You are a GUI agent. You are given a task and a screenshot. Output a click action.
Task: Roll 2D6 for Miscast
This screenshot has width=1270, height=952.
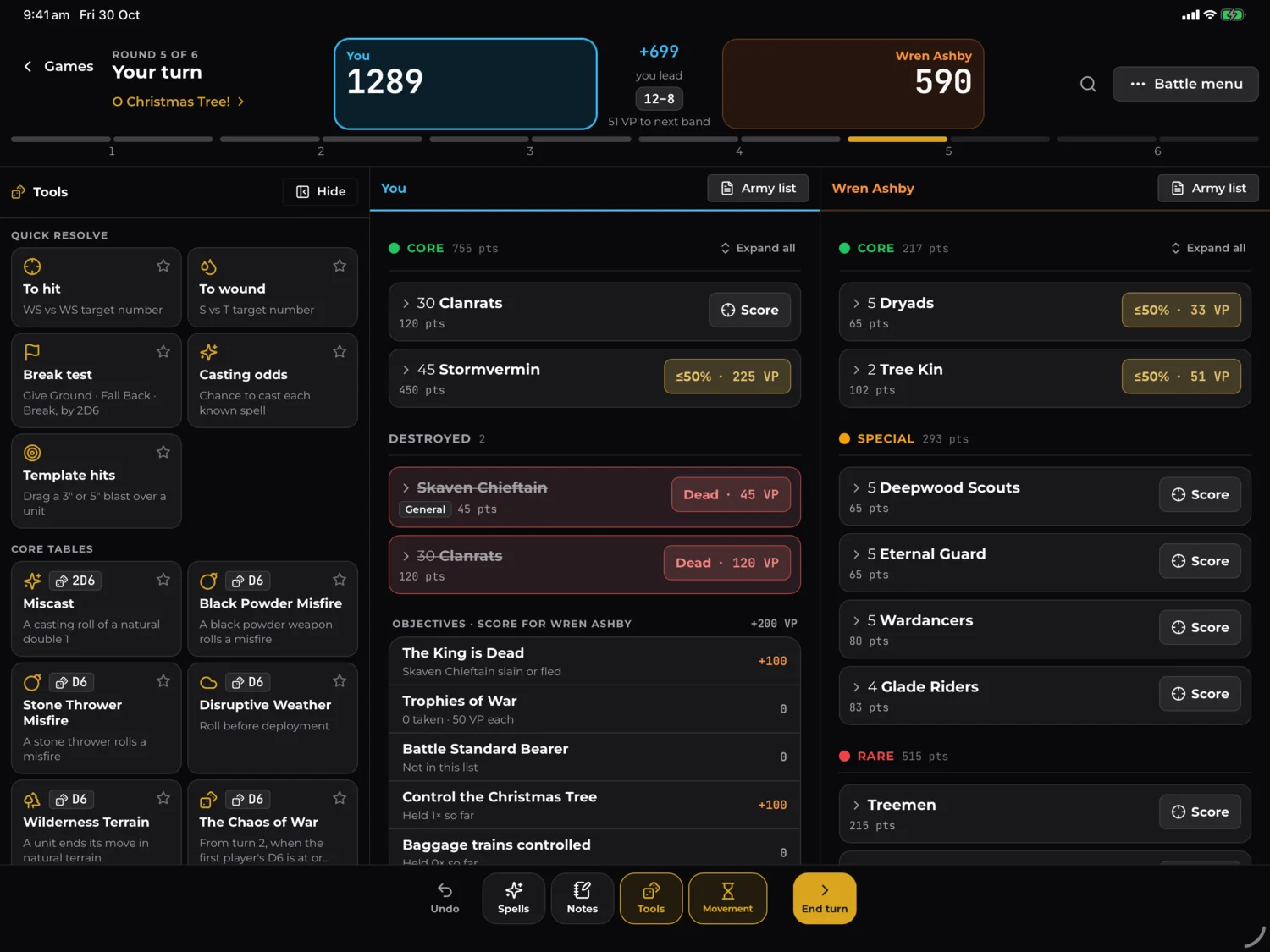pyautogui.click(x=75, y=581)
